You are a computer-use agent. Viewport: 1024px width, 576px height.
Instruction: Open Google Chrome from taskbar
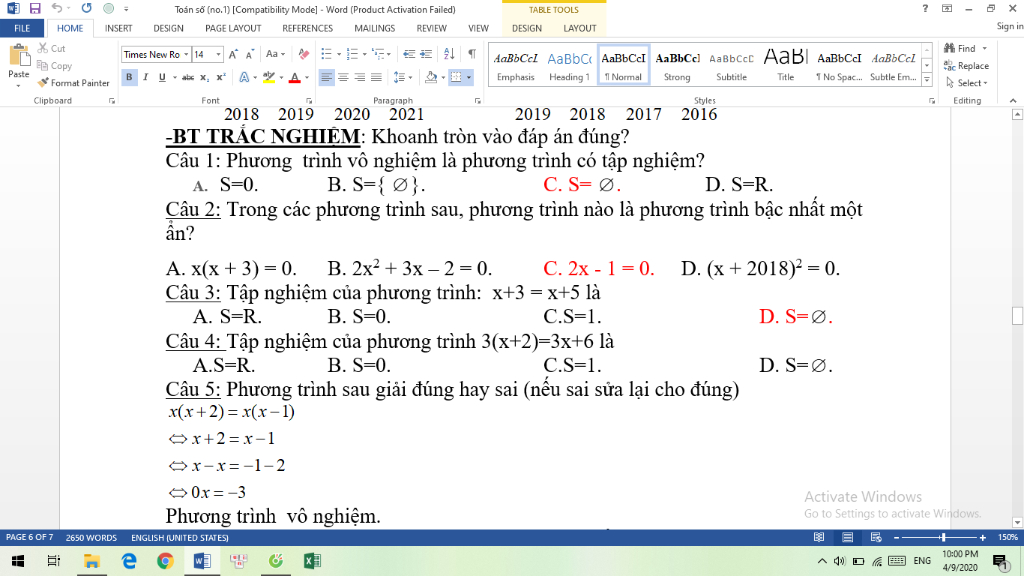[x=165, y=561]
